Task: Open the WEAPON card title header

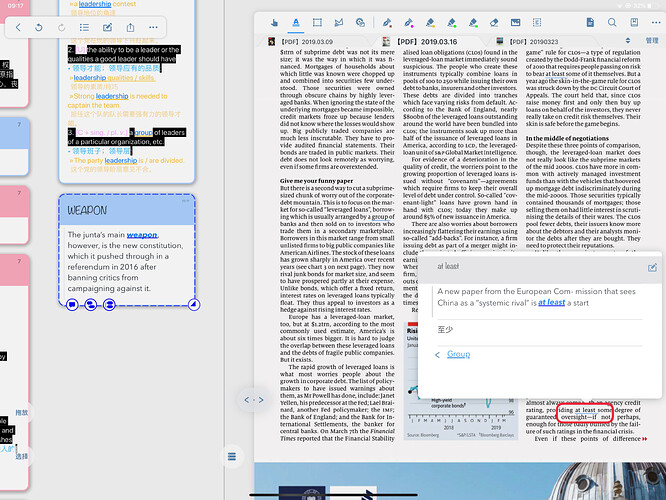Action: click(x=127, y=210)
